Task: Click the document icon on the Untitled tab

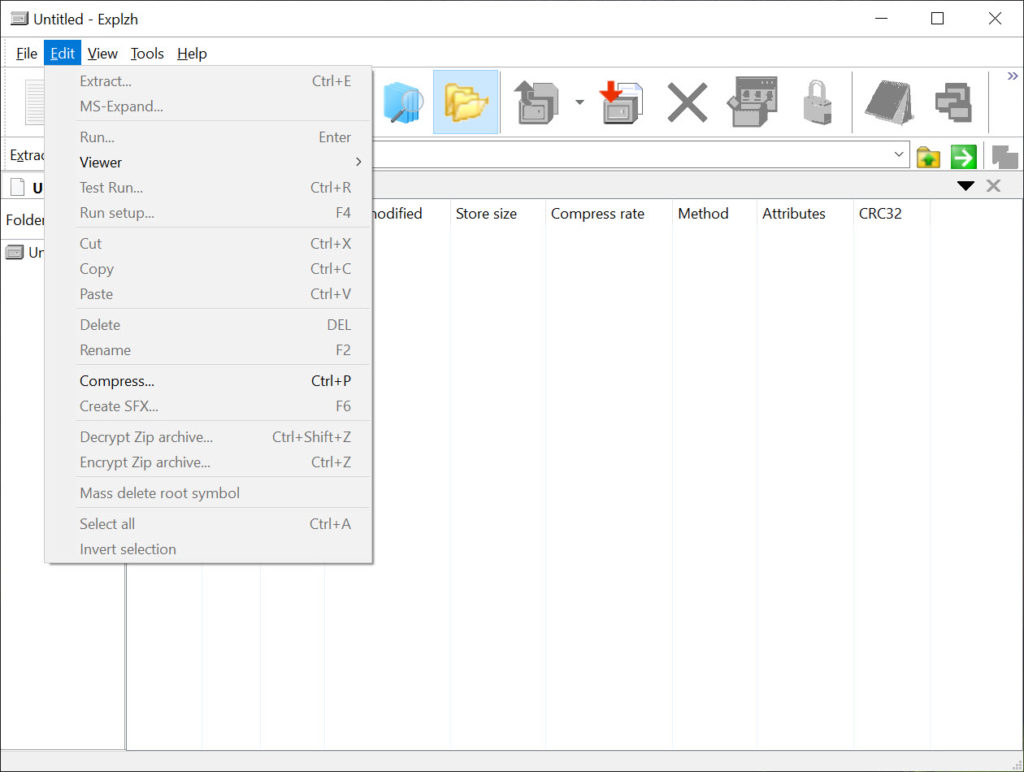Action: point(18,187)
